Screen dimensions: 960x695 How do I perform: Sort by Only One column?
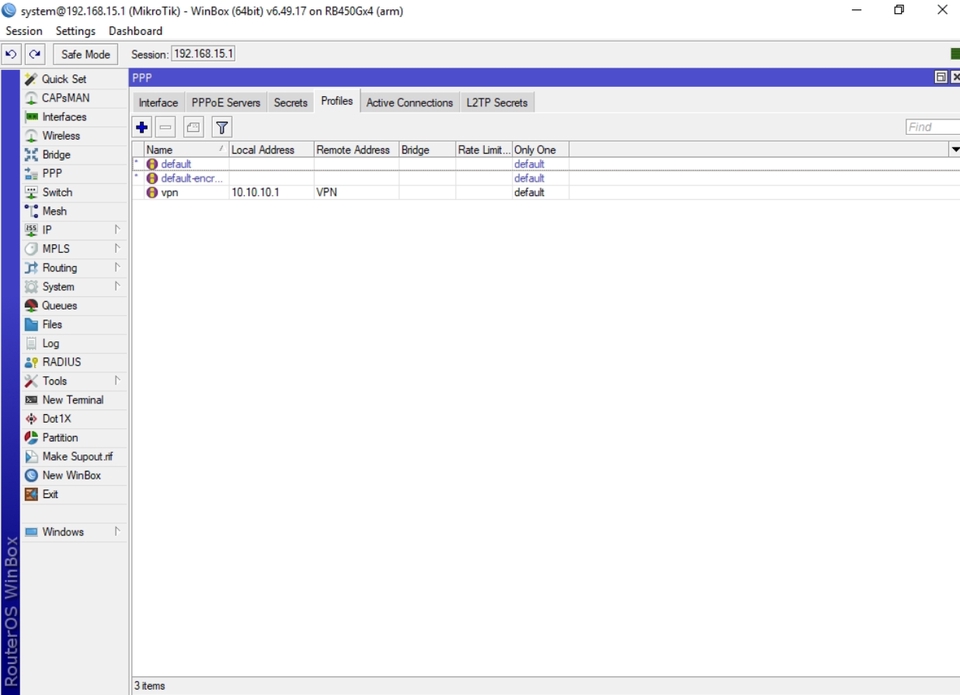tap(541, 149)
